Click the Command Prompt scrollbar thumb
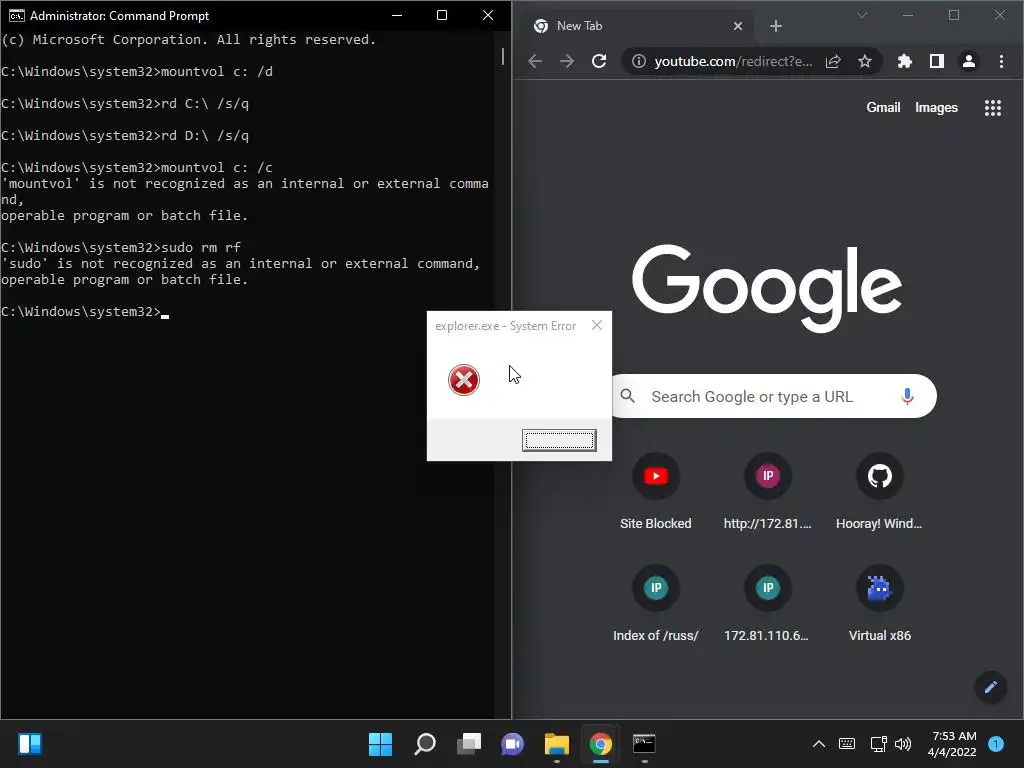 coord(502,56)
